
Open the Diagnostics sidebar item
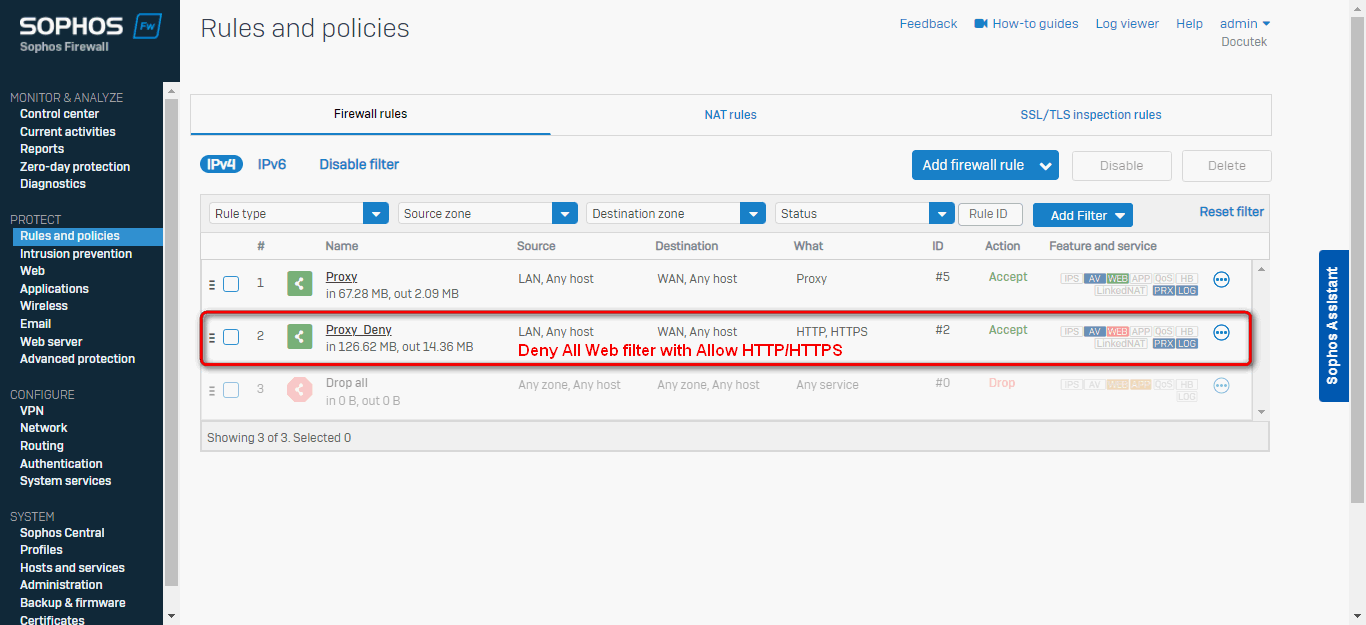53,184
